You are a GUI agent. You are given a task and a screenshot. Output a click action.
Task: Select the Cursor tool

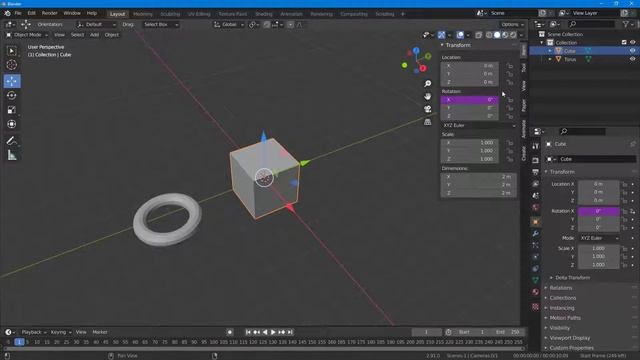[12, 64]
